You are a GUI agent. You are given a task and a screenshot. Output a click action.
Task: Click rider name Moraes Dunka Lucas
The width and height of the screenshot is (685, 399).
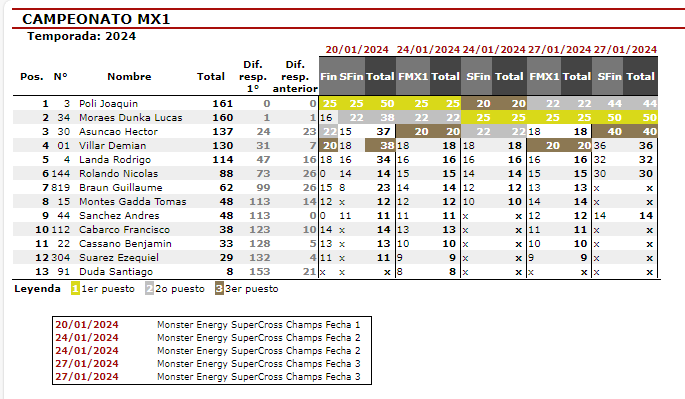pos(131,118)
